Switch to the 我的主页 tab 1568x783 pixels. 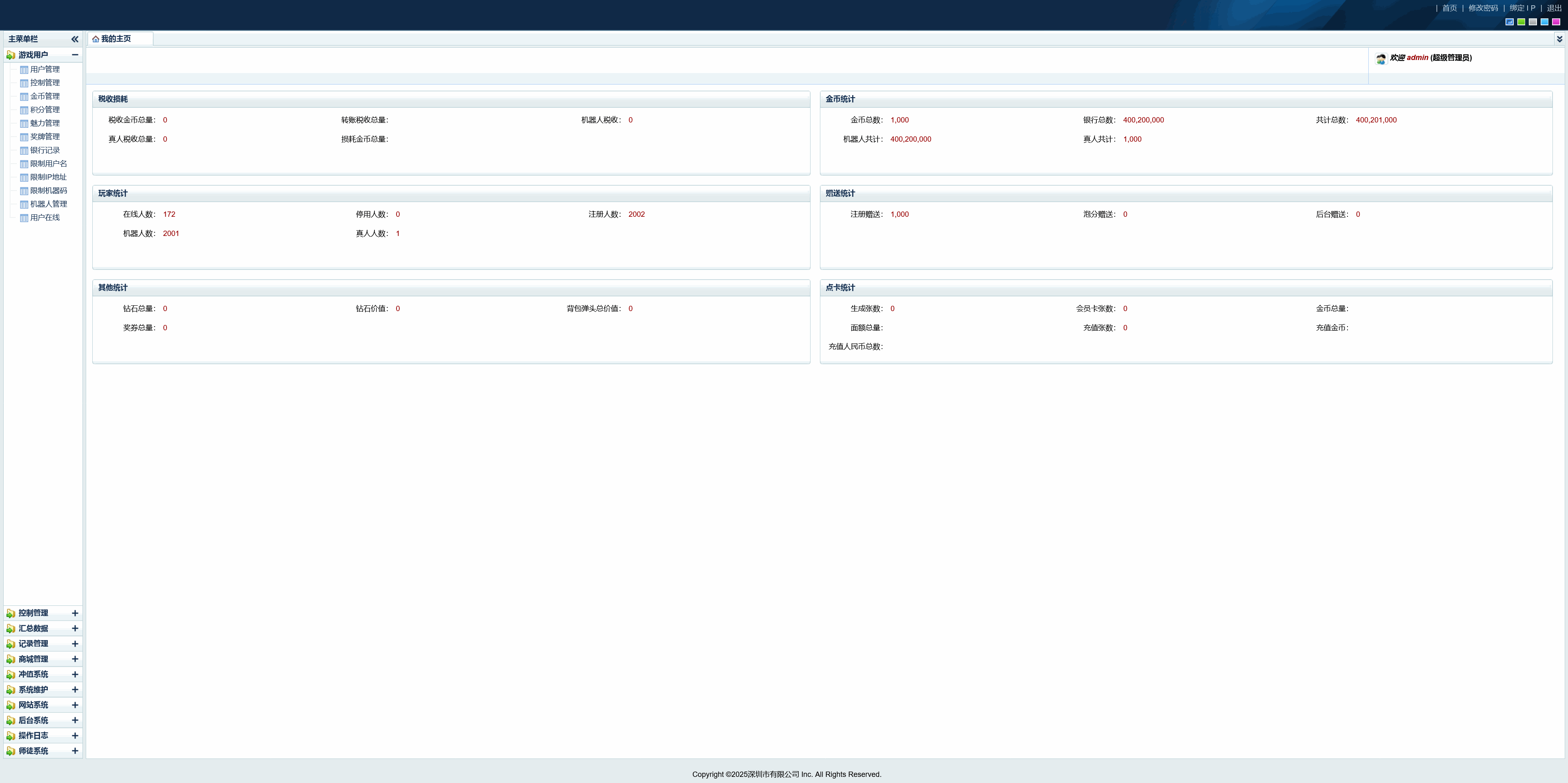pyautogui.click(x=116, y=39)
